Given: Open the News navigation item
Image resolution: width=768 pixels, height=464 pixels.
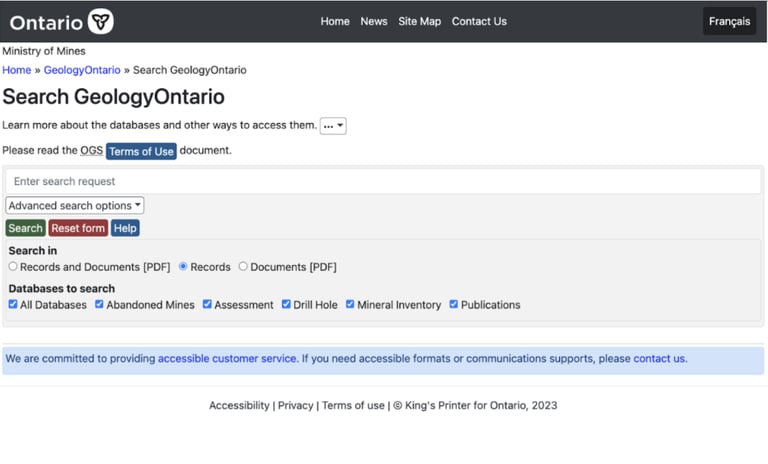Looking at the screenshot, I should 374,22.
